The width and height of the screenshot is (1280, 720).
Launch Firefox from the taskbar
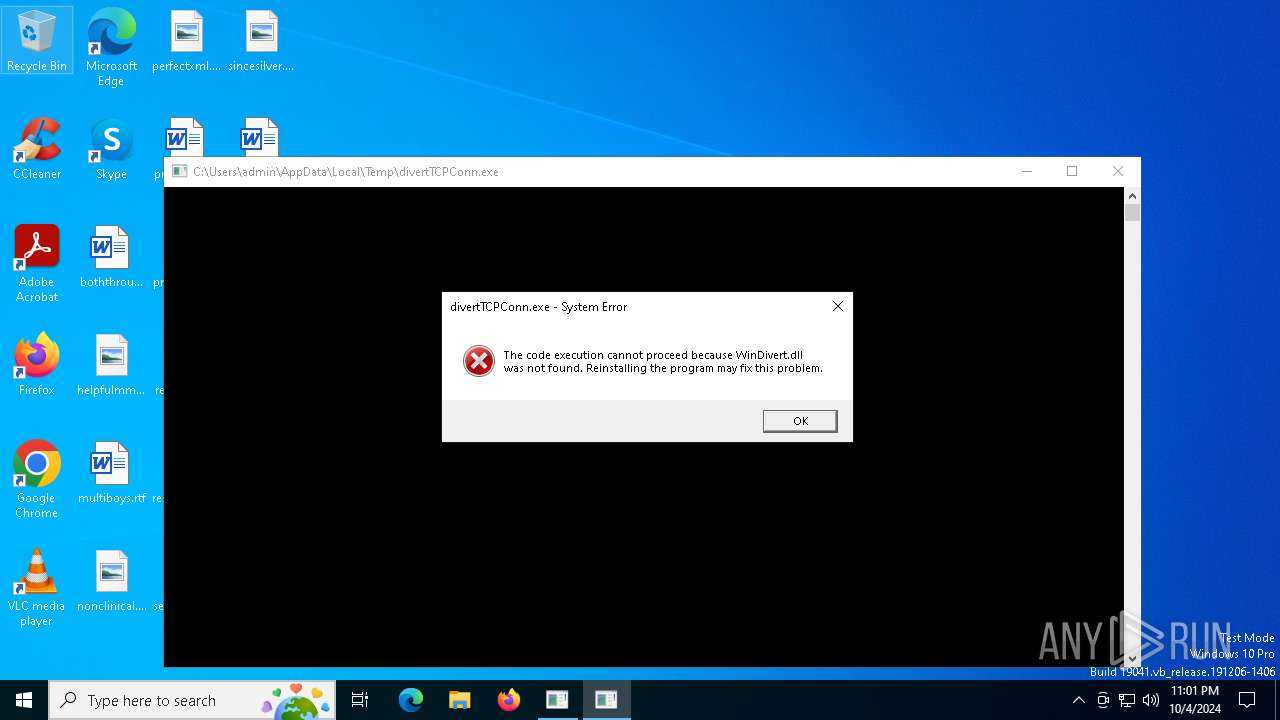click(508, 700)
